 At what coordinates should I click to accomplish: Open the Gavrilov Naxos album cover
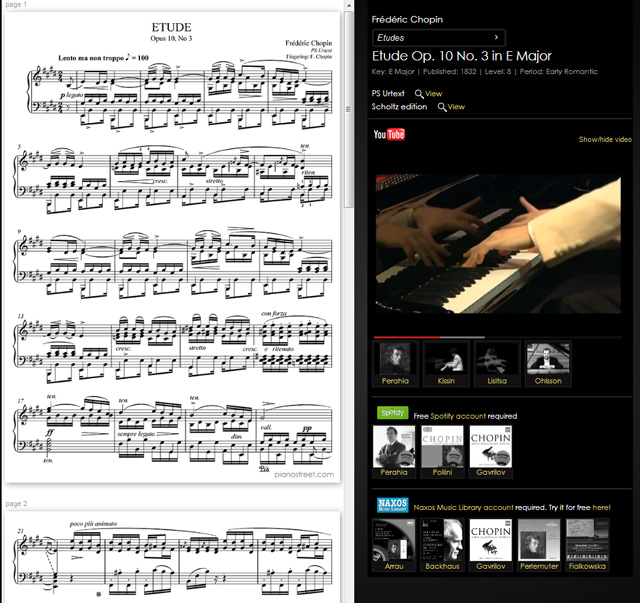(491, 540)
